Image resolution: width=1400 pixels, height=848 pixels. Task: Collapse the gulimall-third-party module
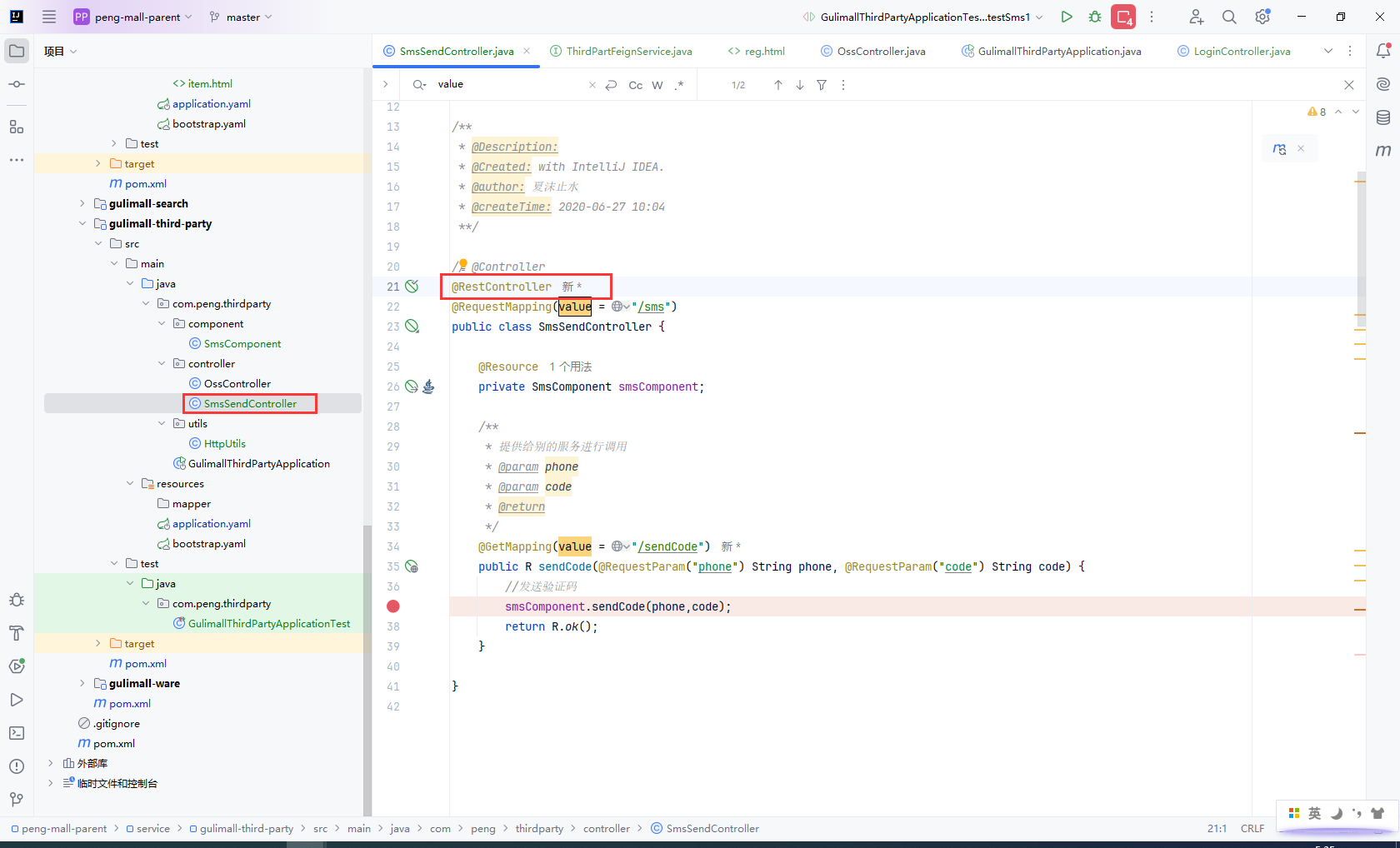[82, 223]
